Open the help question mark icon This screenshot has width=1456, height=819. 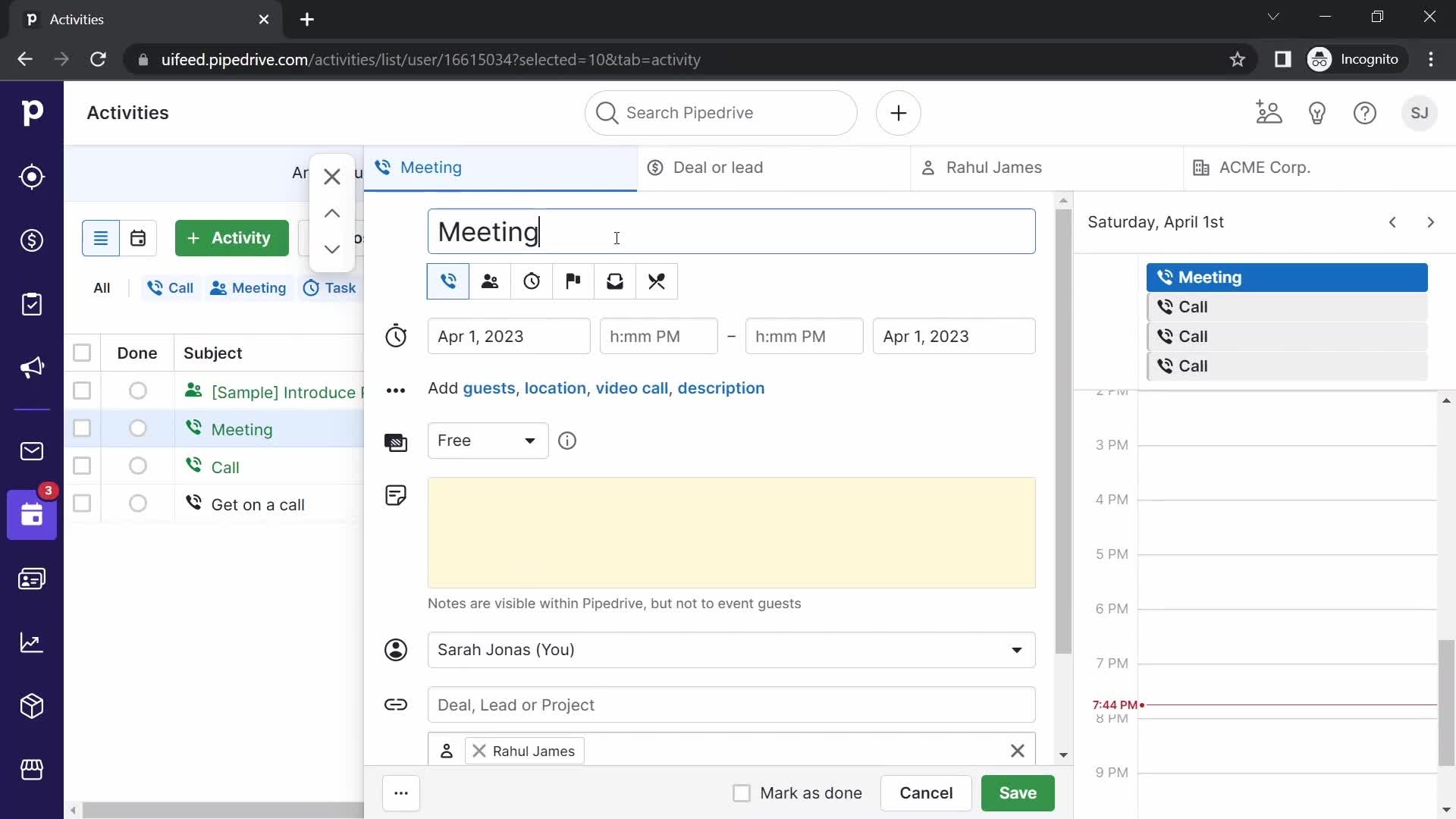tap(1365, 113)
